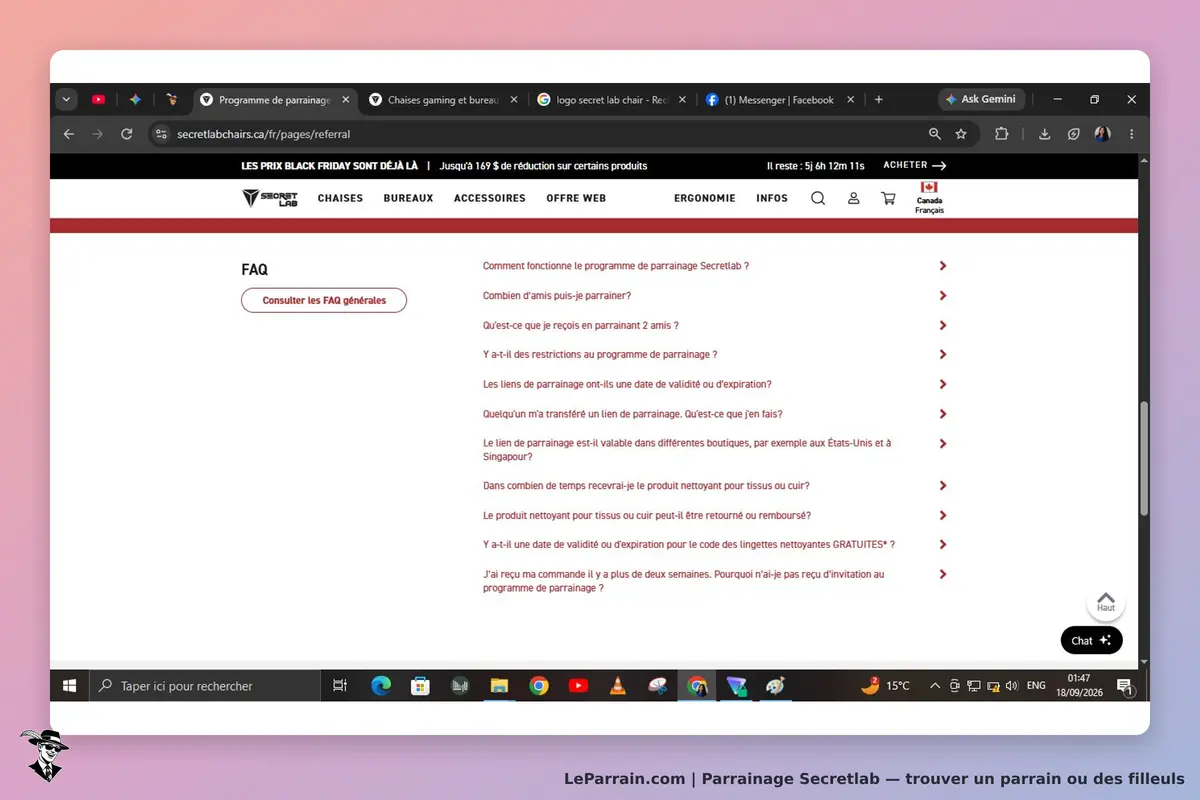Click the browser forward arrow
Image resolution: width=1200 pixels, height=800 pixels.
(97, 133)
